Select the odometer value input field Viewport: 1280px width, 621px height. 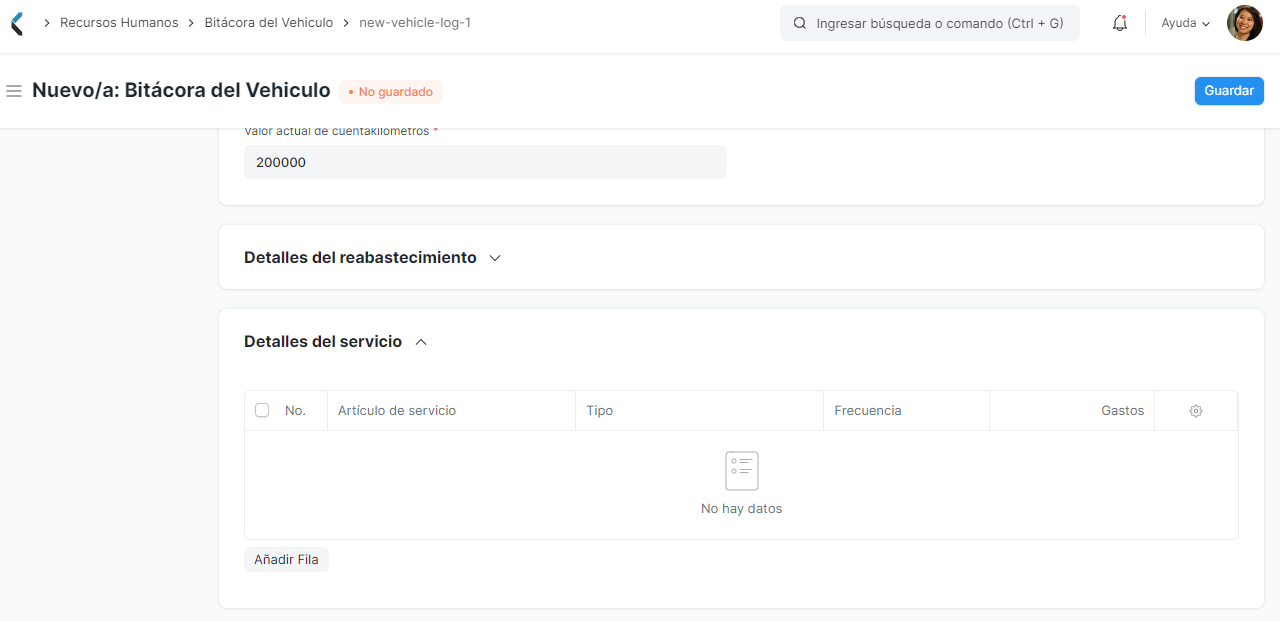point(485,161)
